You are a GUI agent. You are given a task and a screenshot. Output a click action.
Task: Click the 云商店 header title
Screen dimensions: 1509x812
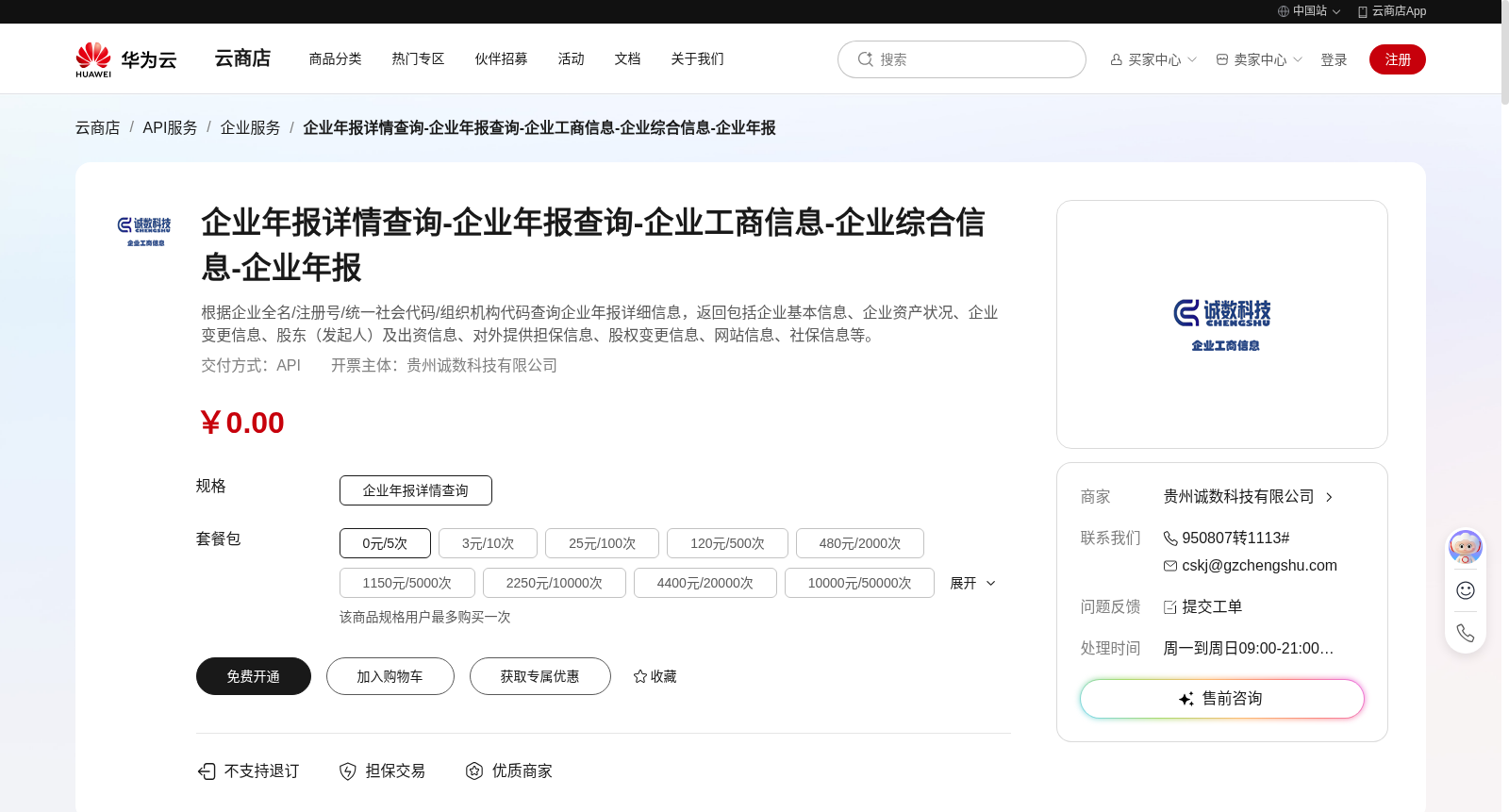242,58
